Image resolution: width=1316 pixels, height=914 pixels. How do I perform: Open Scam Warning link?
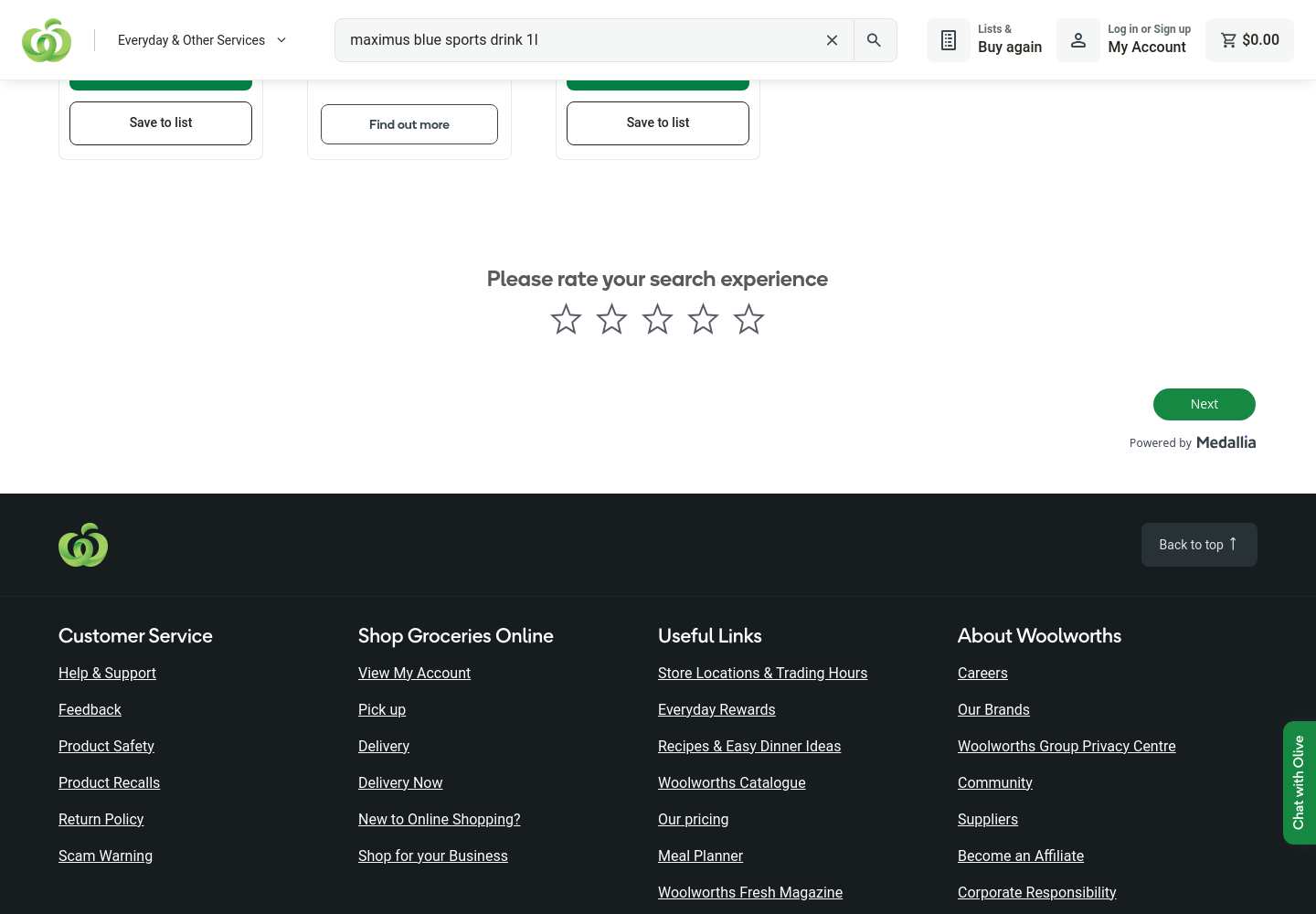point(105,856)
